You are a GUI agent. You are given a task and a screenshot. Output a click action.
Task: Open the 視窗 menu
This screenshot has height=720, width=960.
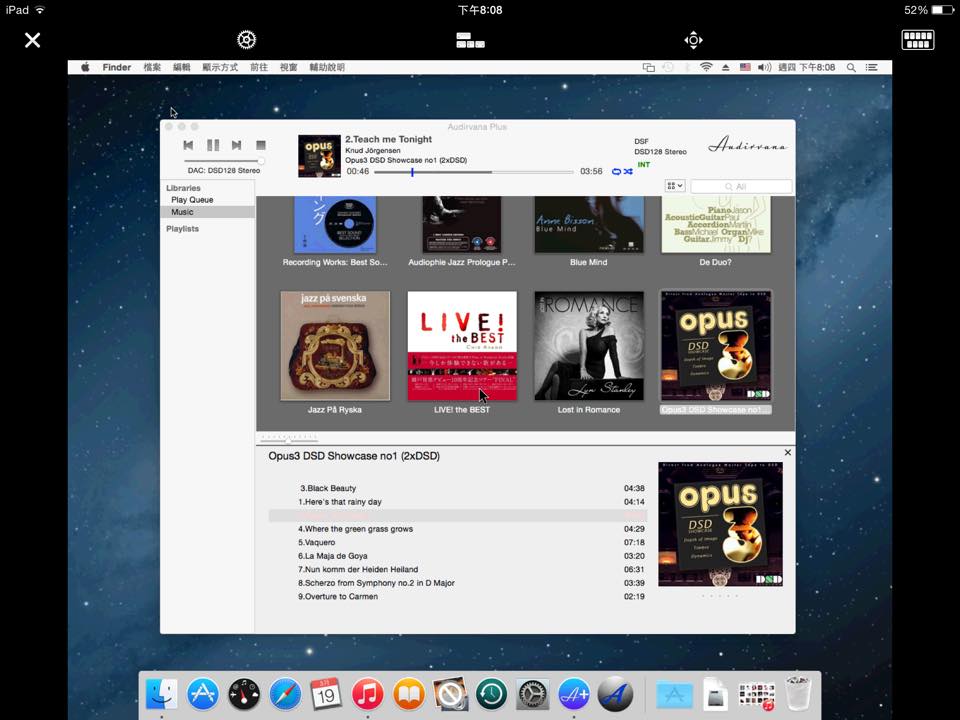coord(288,67)
